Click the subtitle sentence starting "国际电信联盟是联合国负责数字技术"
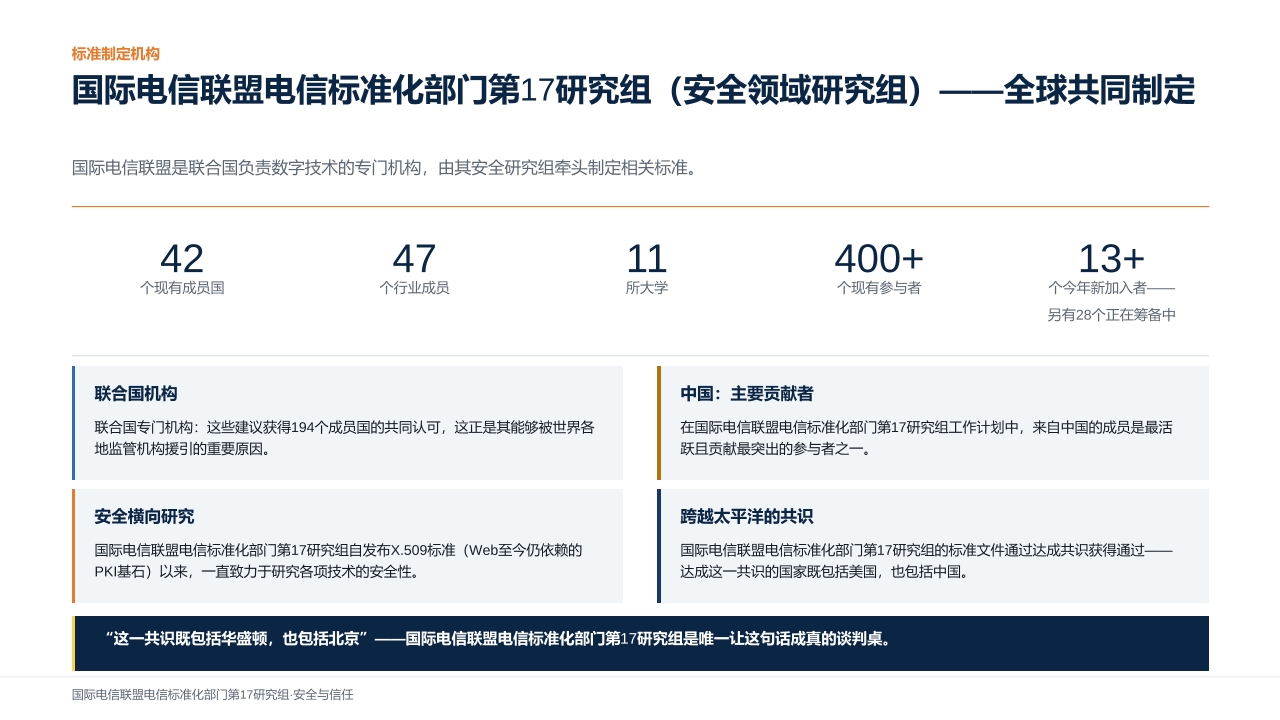Viewport: 1280px width, 720px height. 384,168
